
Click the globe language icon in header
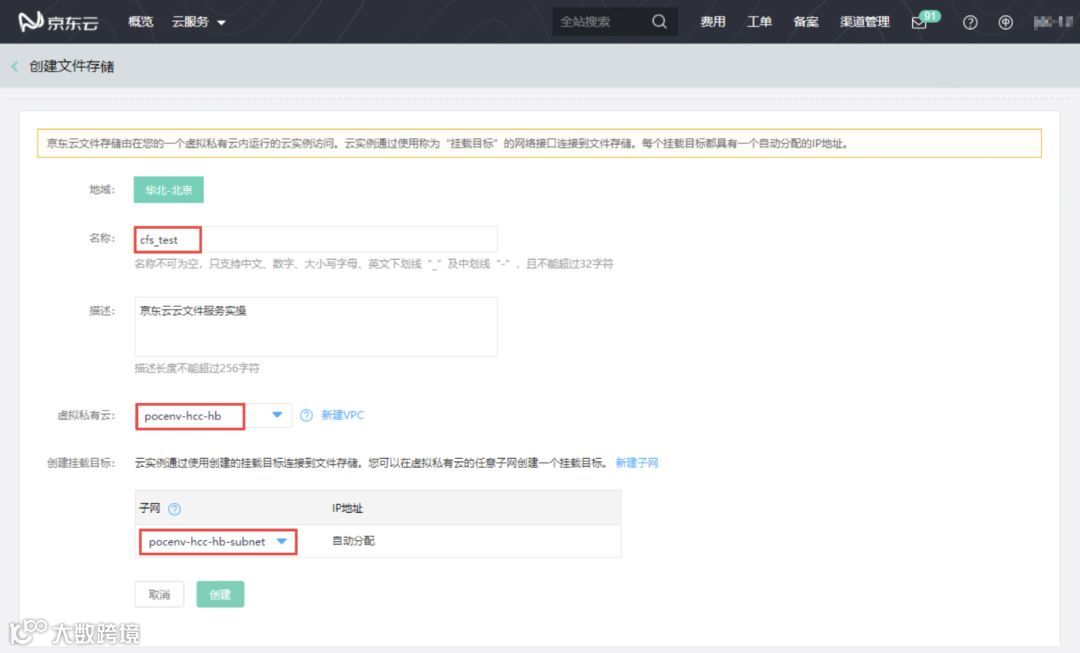[1006, 23]
